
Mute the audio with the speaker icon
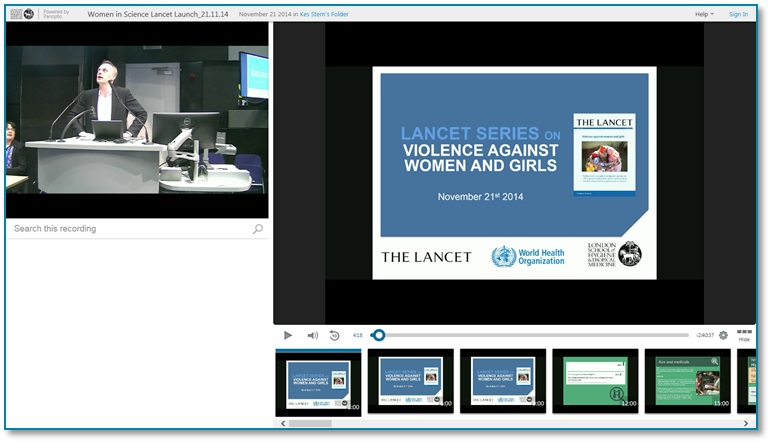tap(313, 335)
